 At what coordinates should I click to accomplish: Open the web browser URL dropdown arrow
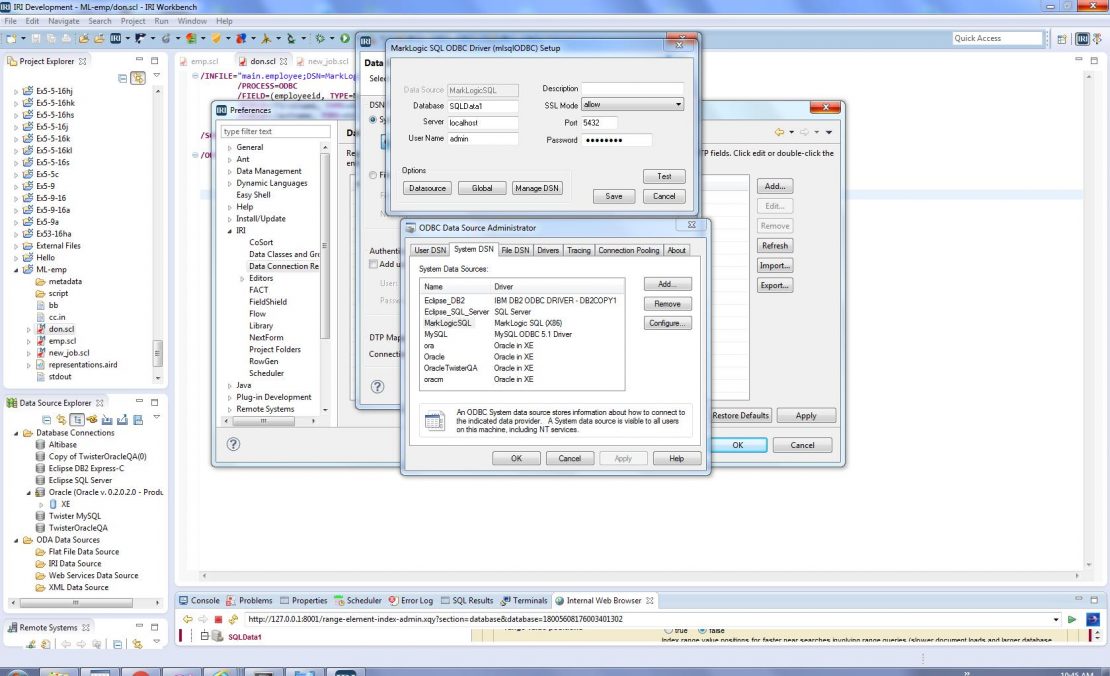pos(1055,619)
